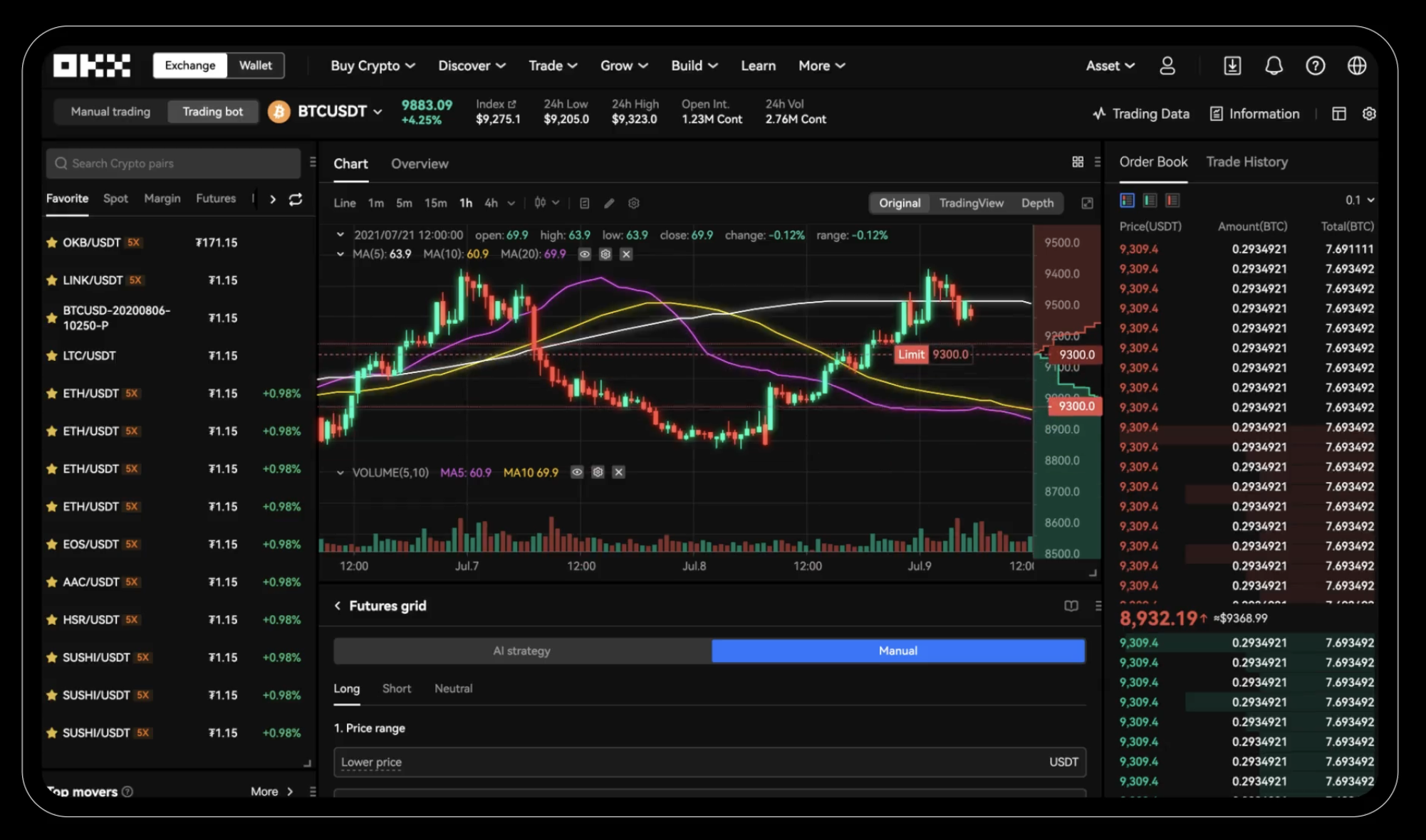Open the layout icon beside Information

point(1339,114)
